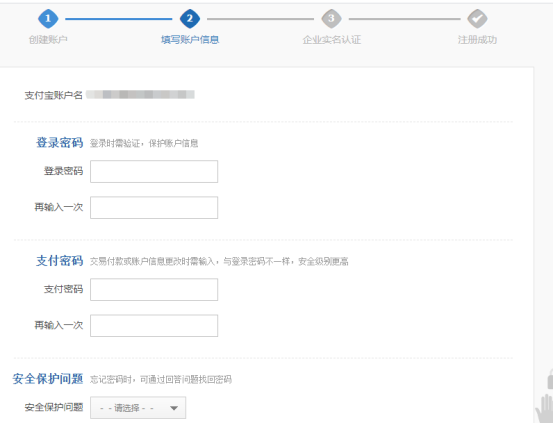Viewport: 554px width, 424px height.
Task: Click the 安全保护问题 section heading
Action: 48,378
